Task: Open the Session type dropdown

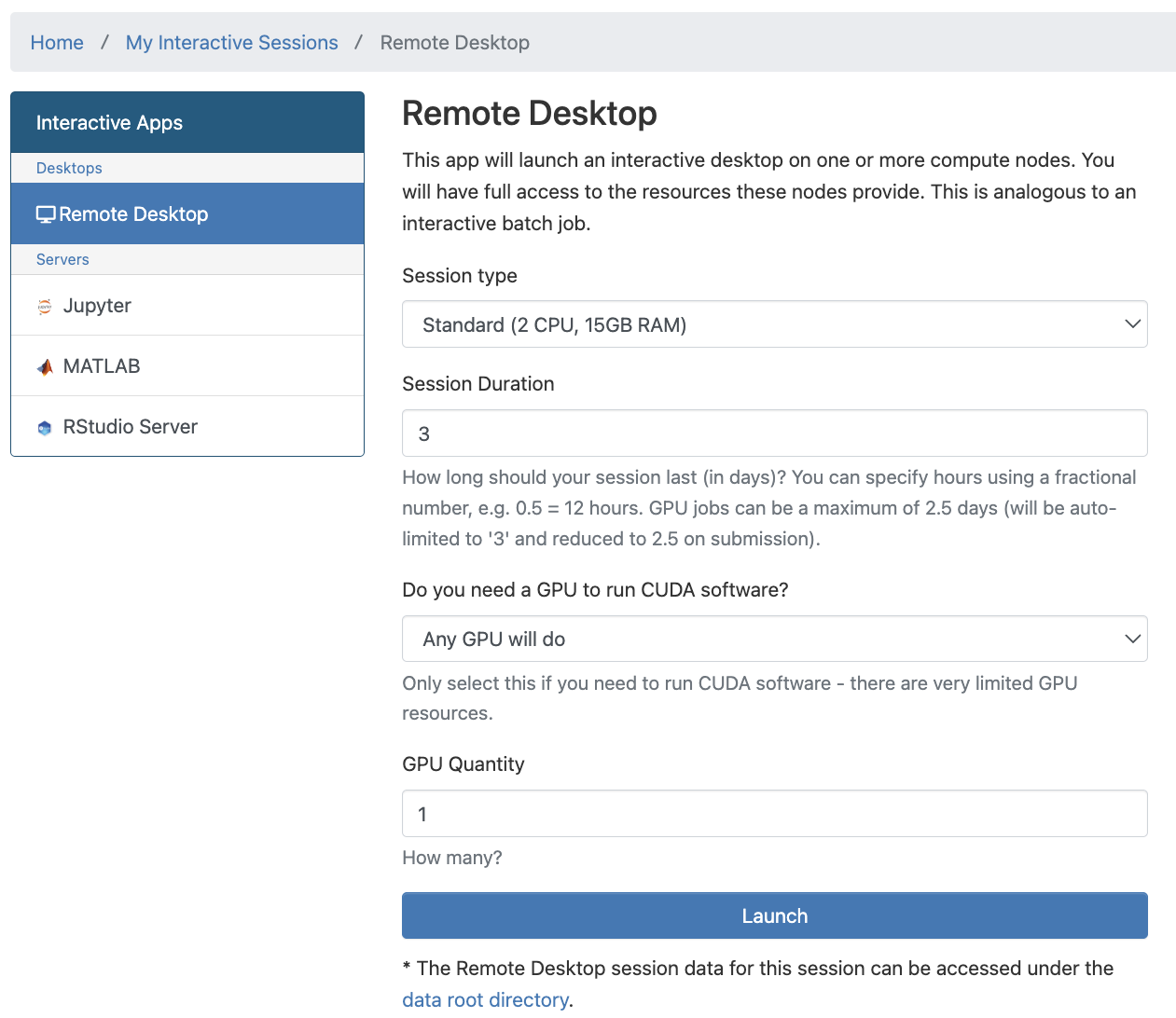Action: point(774,323)
